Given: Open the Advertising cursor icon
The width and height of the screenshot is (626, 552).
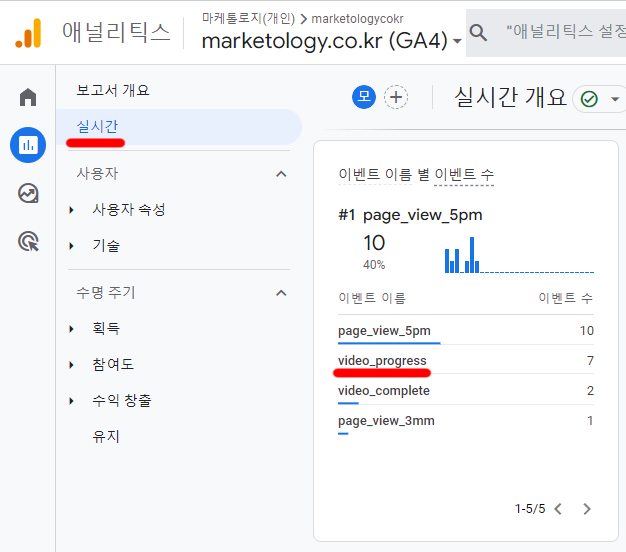Looking at the screenshot, I should 29,241.
